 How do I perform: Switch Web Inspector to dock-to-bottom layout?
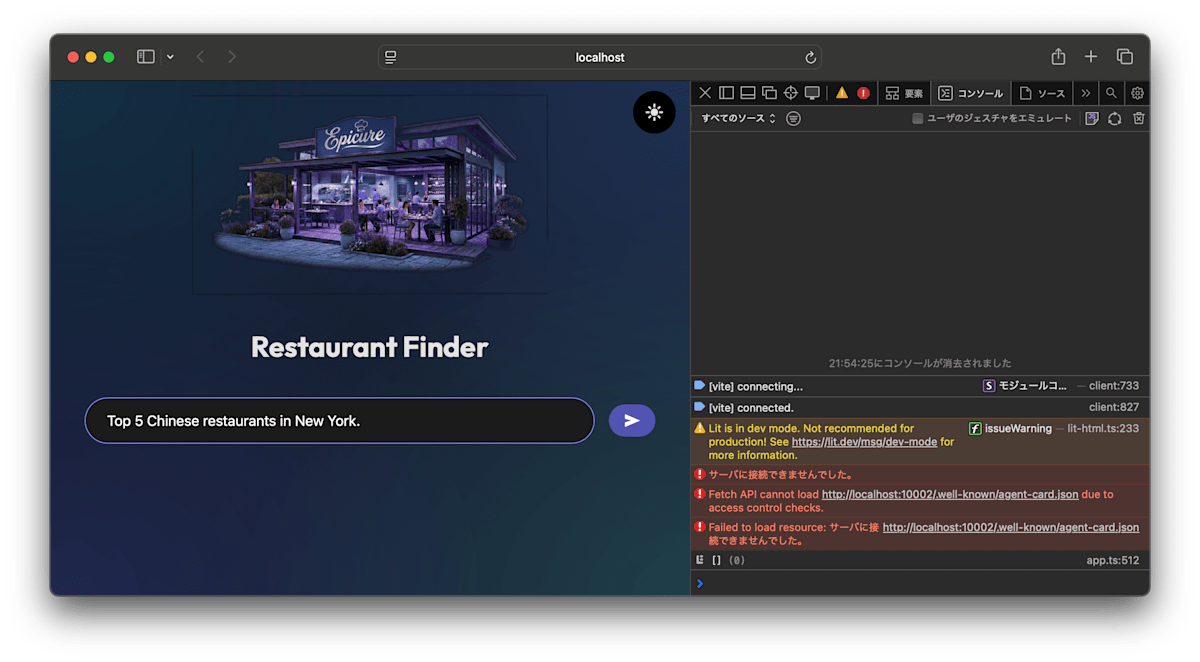[x=748, y=92]
